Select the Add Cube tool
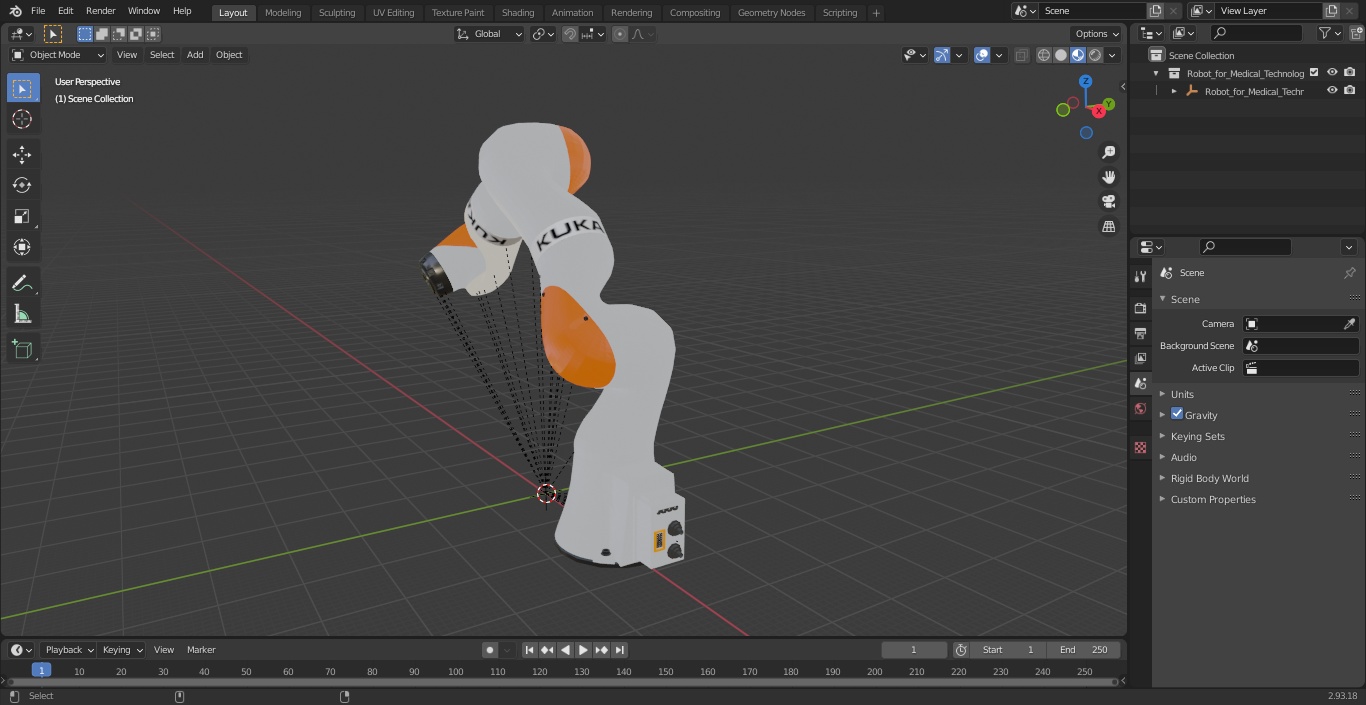Viewport: 1366px width, 705px height. pos(22,350)
